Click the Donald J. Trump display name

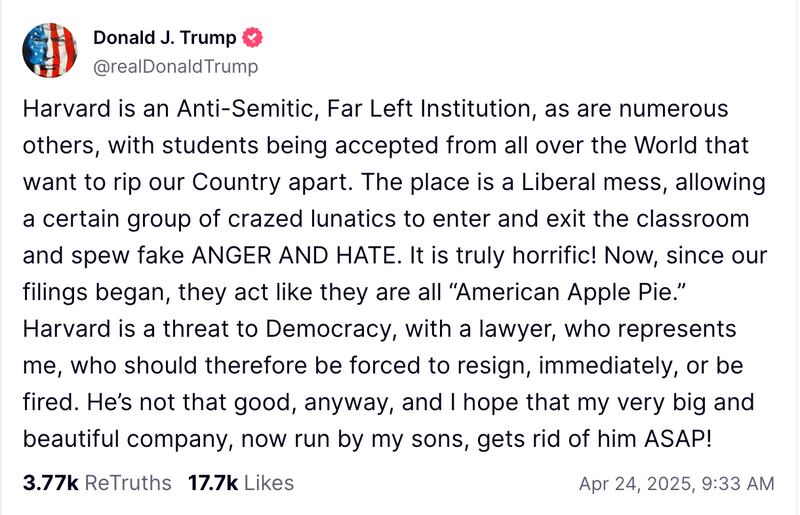165,38
